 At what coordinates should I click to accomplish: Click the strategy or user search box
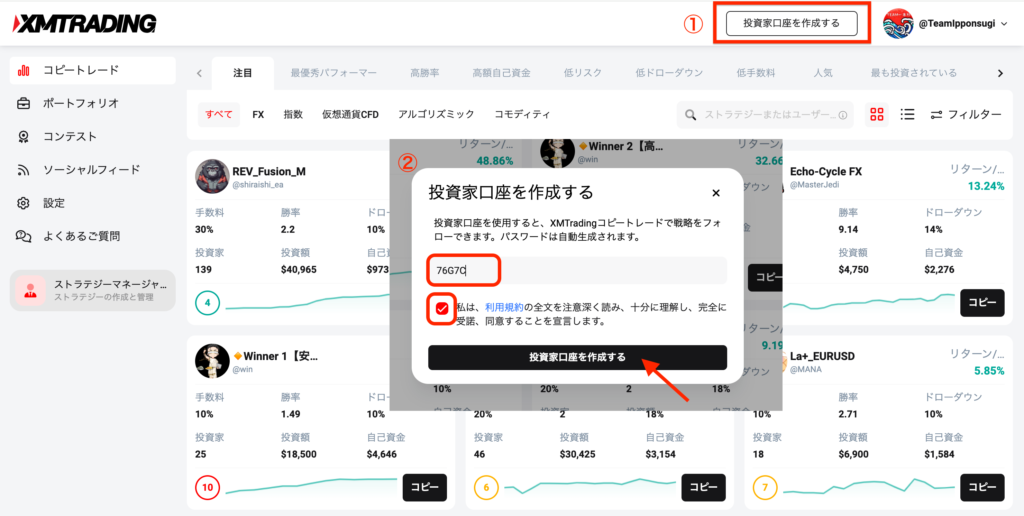765,115
